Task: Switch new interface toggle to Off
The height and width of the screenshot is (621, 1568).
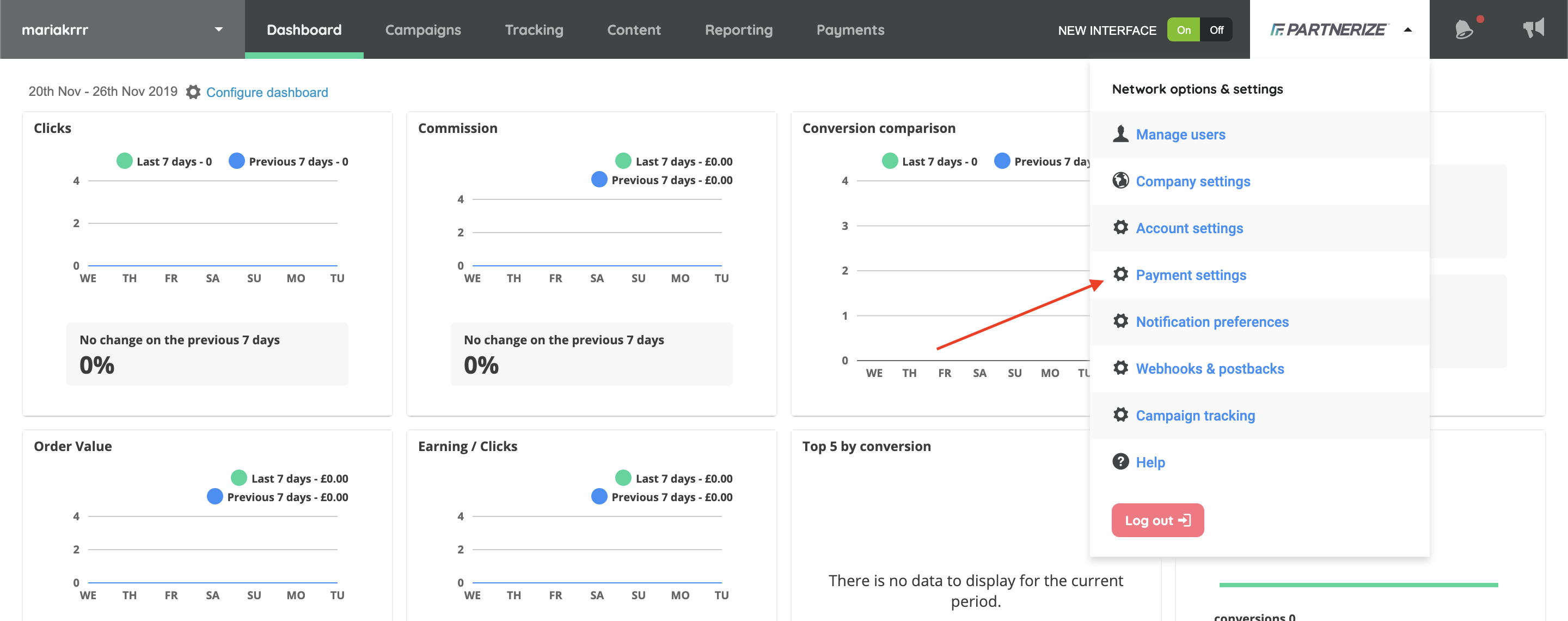Action: [1216, 30]
